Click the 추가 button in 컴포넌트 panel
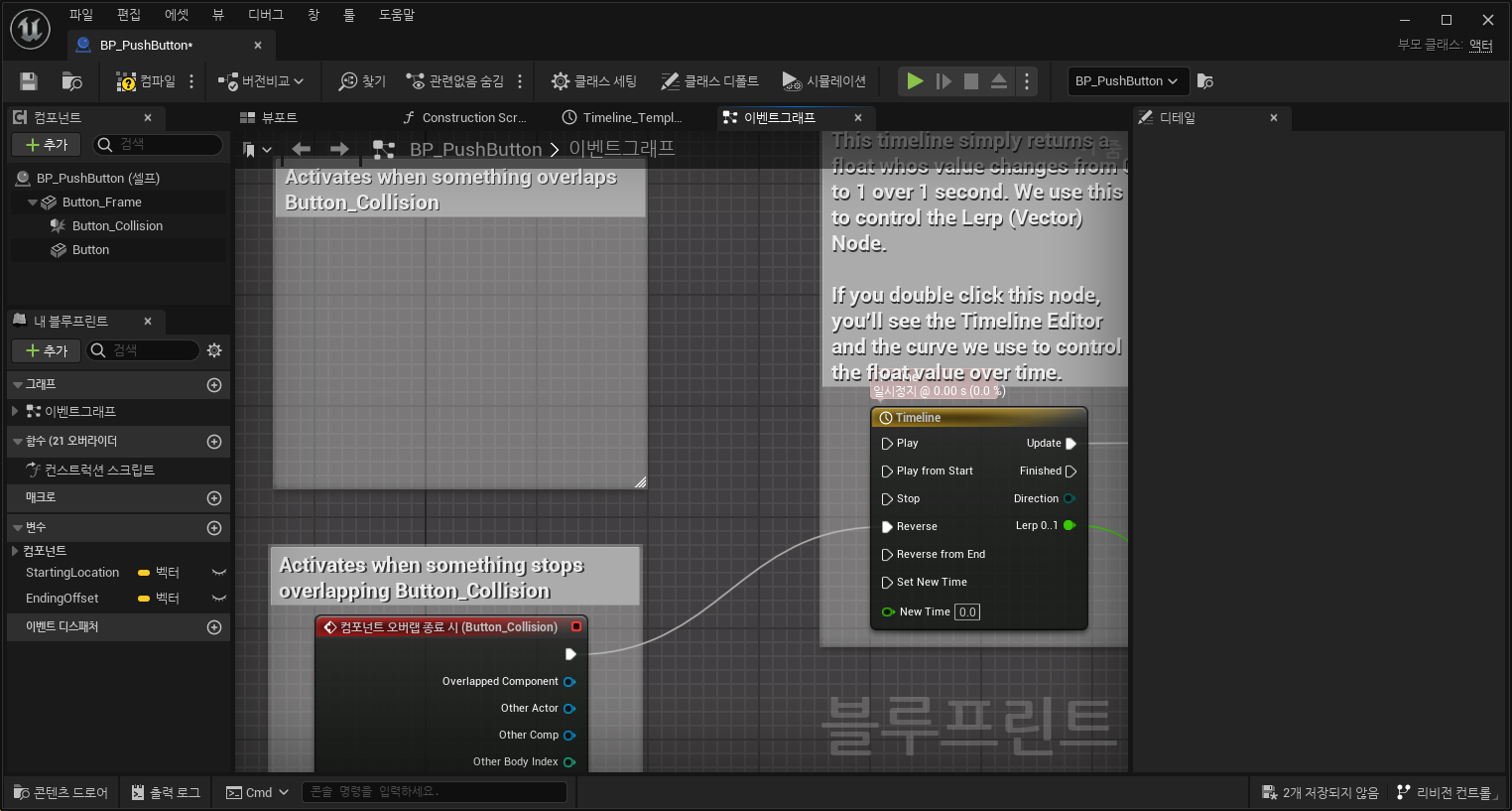 pyautogui.click(x=47, y=145)
